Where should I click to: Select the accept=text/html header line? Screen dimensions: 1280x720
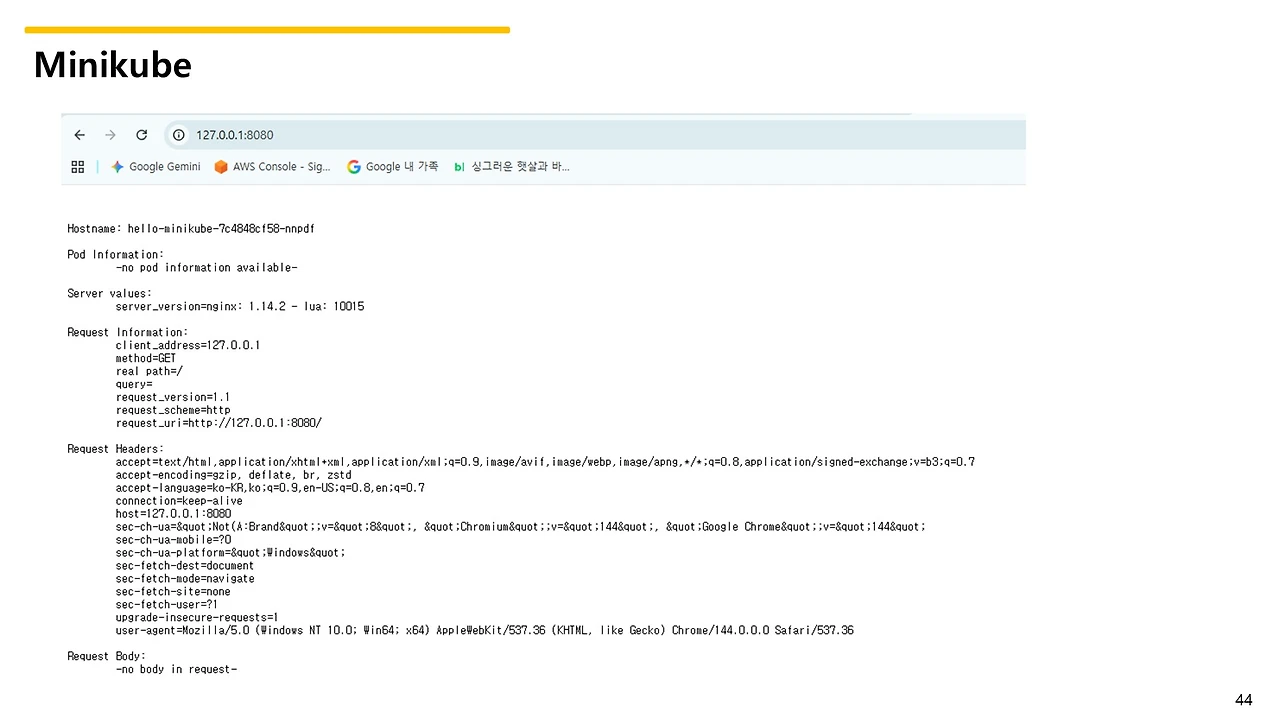coord(545,463)
